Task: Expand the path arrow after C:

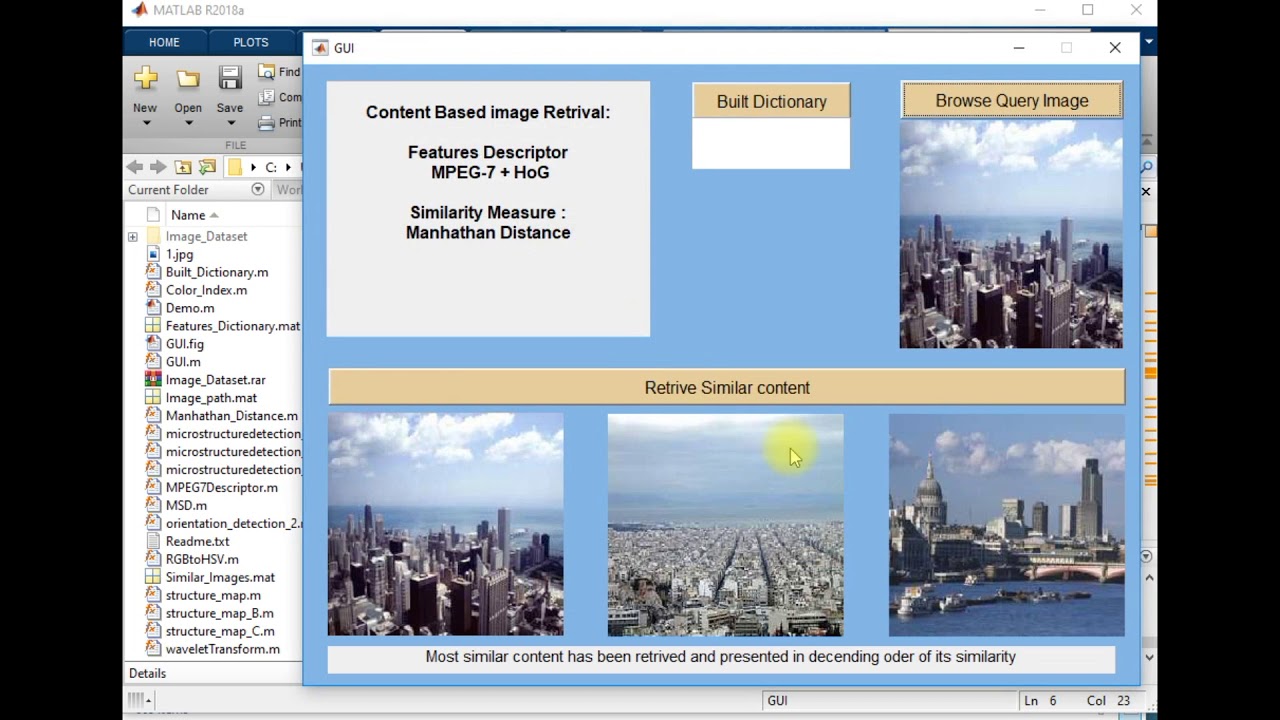Action: coord(288,167)
